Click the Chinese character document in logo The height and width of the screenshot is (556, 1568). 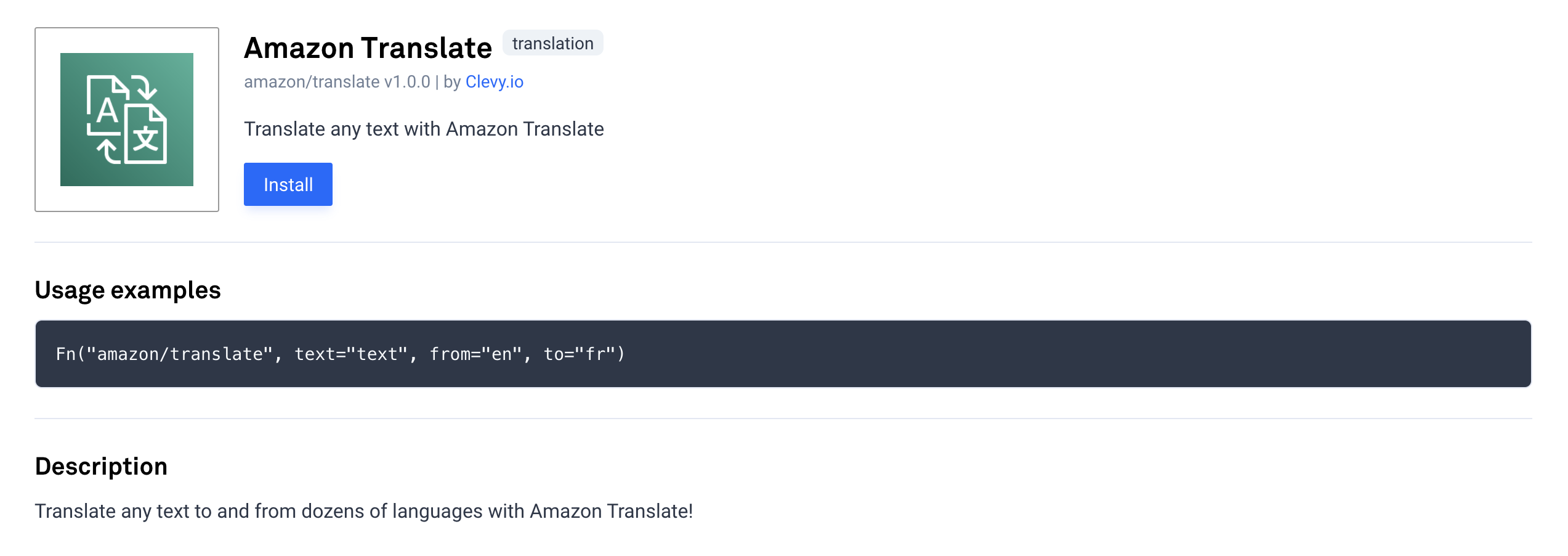[x=147, y=137]
